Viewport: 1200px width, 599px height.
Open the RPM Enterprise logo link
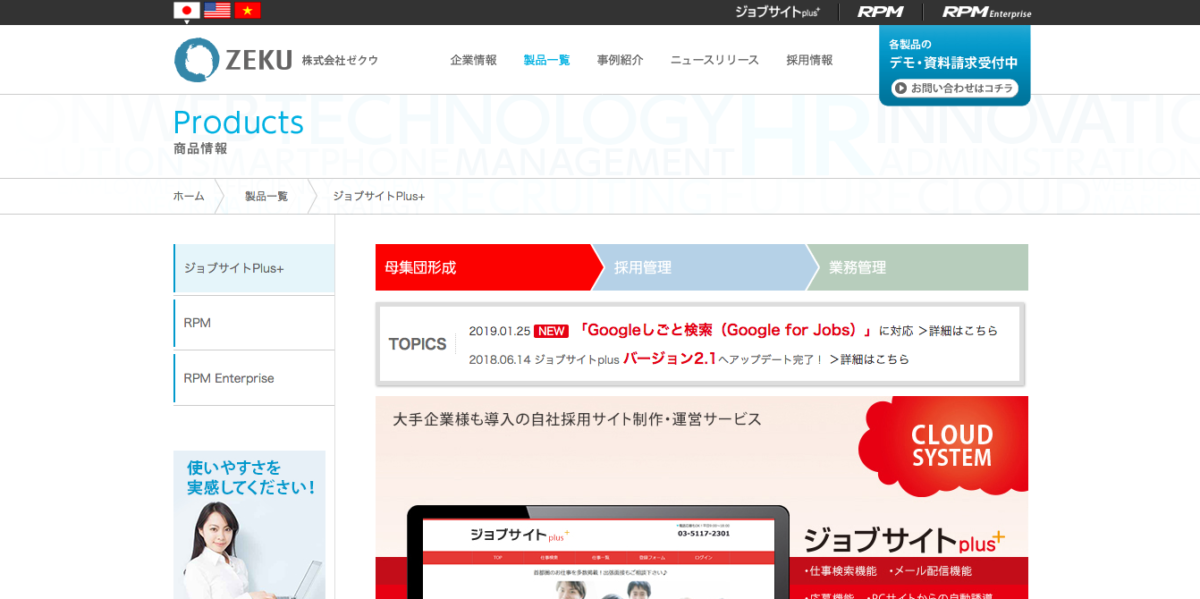[986, 12]
